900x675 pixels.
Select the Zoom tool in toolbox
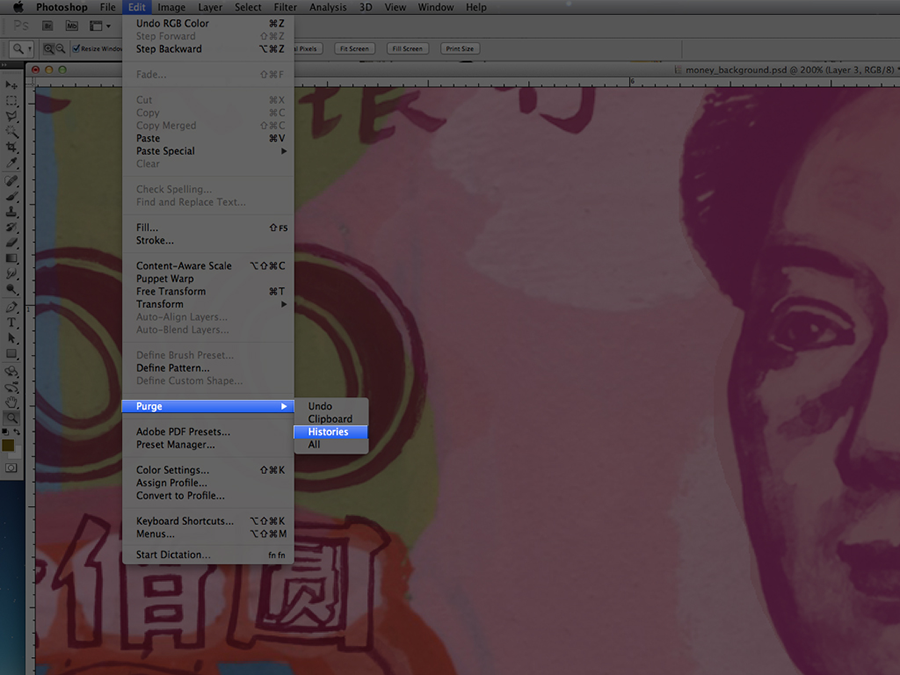coord(11,418)
